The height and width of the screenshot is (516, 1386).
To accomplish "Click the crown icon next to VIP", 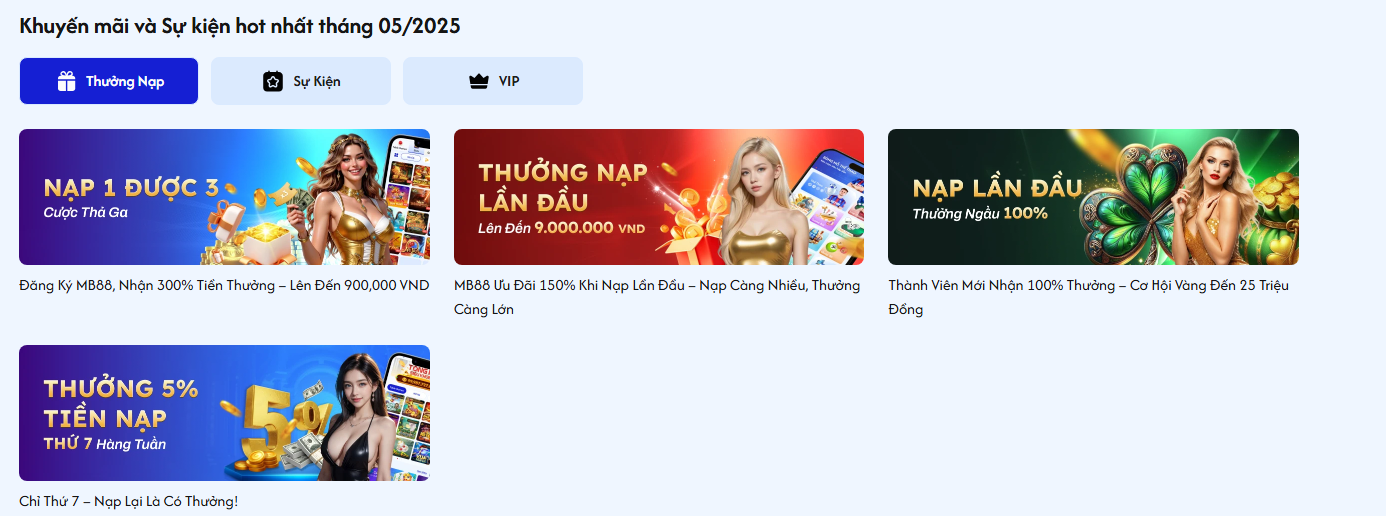I will tap(478, 82).
